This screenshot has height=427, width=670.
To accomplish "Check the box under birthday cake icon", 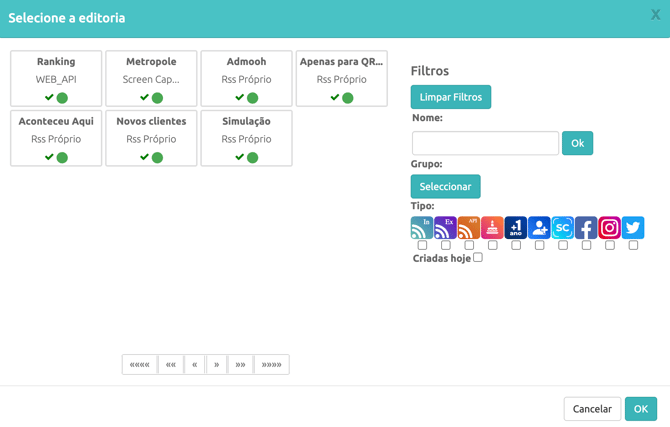I will click(x=493, y=245).
